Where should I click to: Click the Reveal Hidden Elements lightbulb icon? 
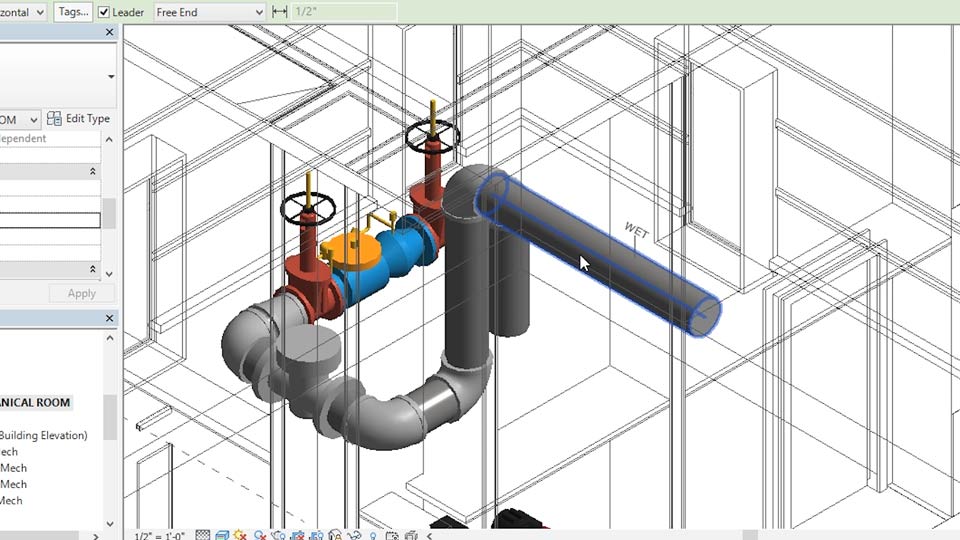[x=372, y=535]
